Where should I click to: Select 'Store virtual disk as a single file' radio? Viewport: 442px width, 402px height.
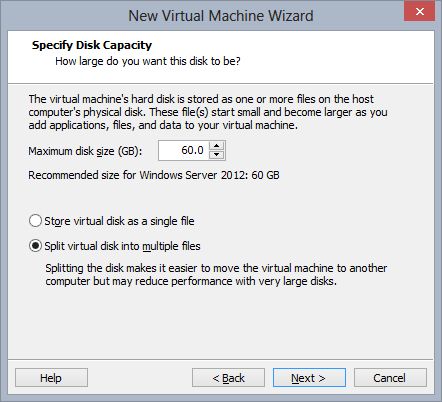tap(35, 221)
